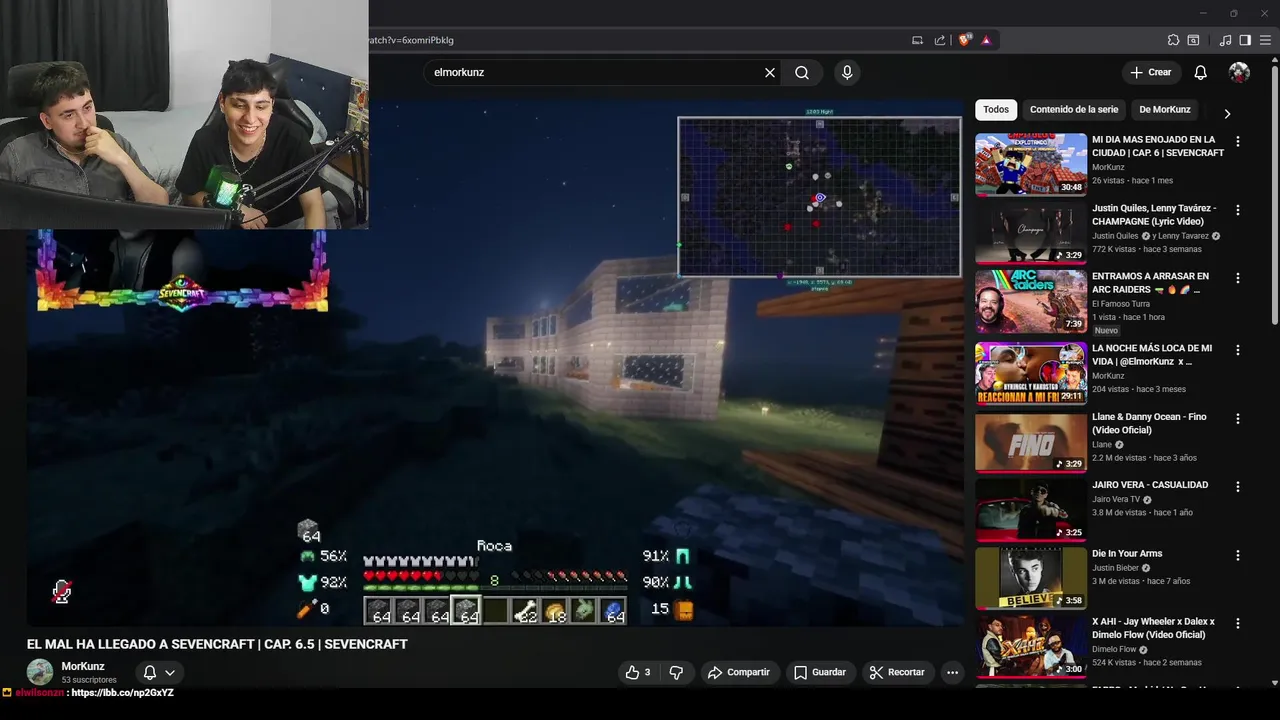Screen dimensions: 1280x720
Task: Open options menu for CHAMPAGNE Lyric Video
Action: pyautogui.click(x=1238, y=210)
